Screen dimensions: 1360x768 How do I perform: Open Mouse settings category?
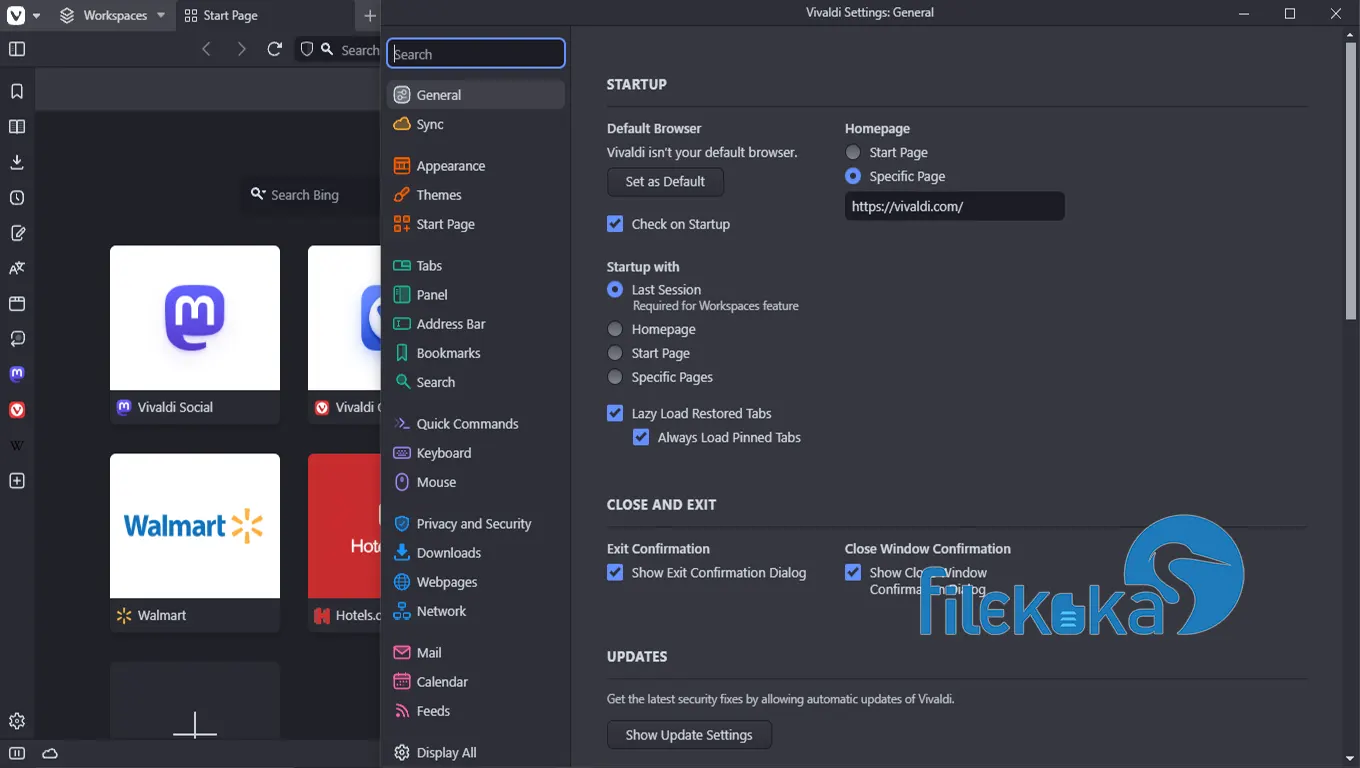(x=476, y=482)
